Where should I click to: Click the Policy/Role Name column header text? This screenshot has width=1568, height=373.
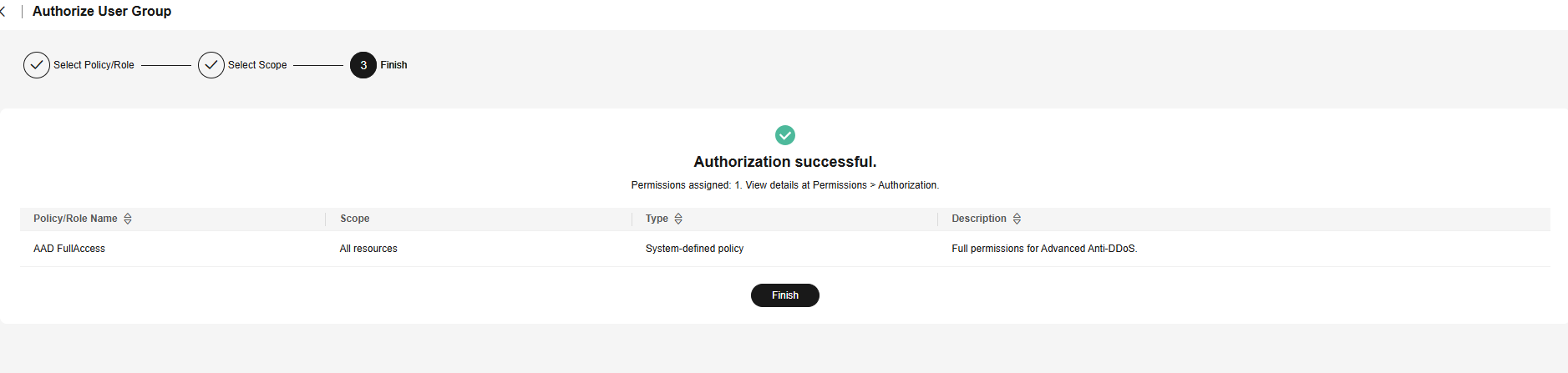point(75,219)
